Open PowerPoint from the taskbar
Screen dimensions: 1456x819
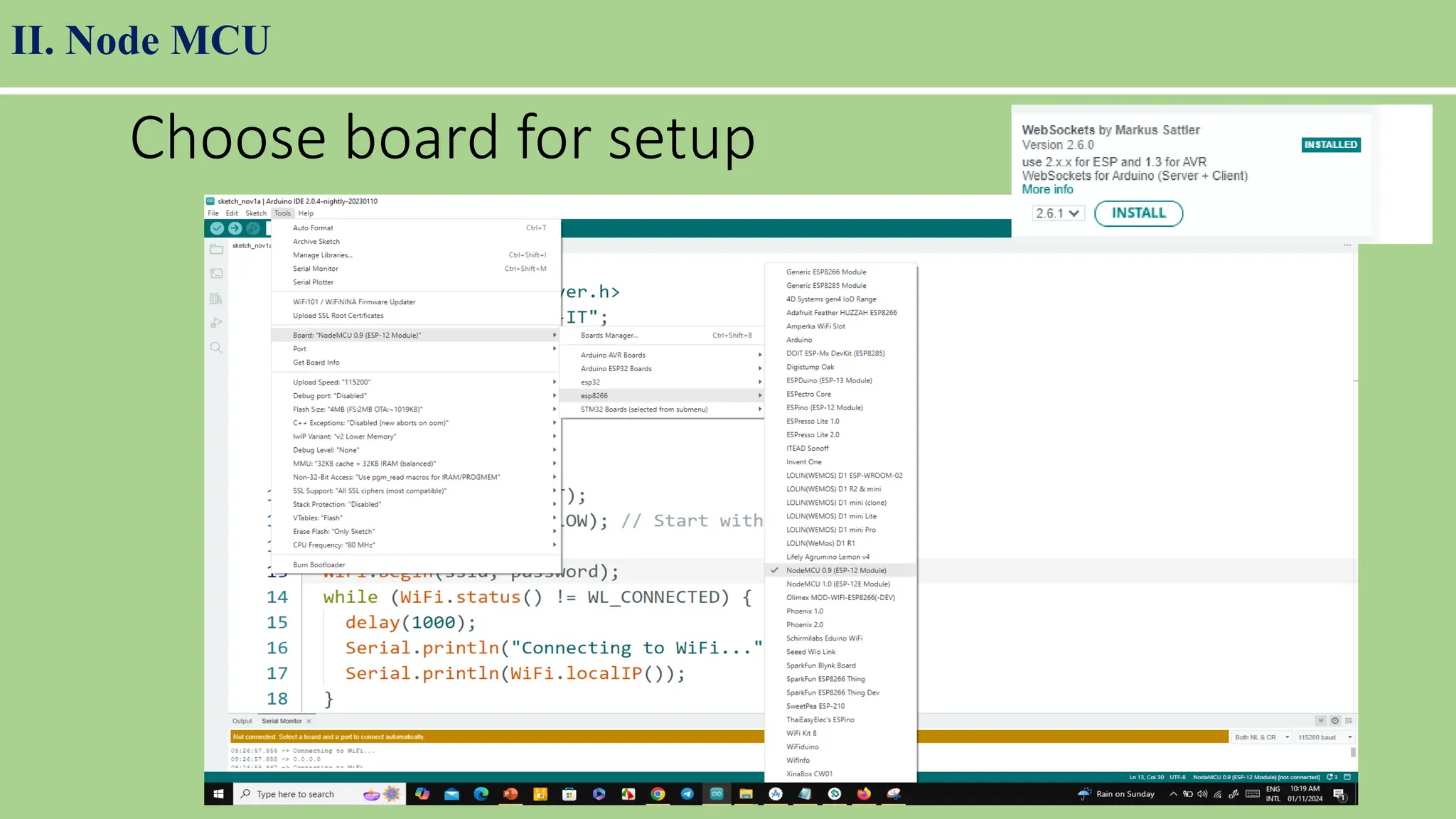click(x=510, y=794)
